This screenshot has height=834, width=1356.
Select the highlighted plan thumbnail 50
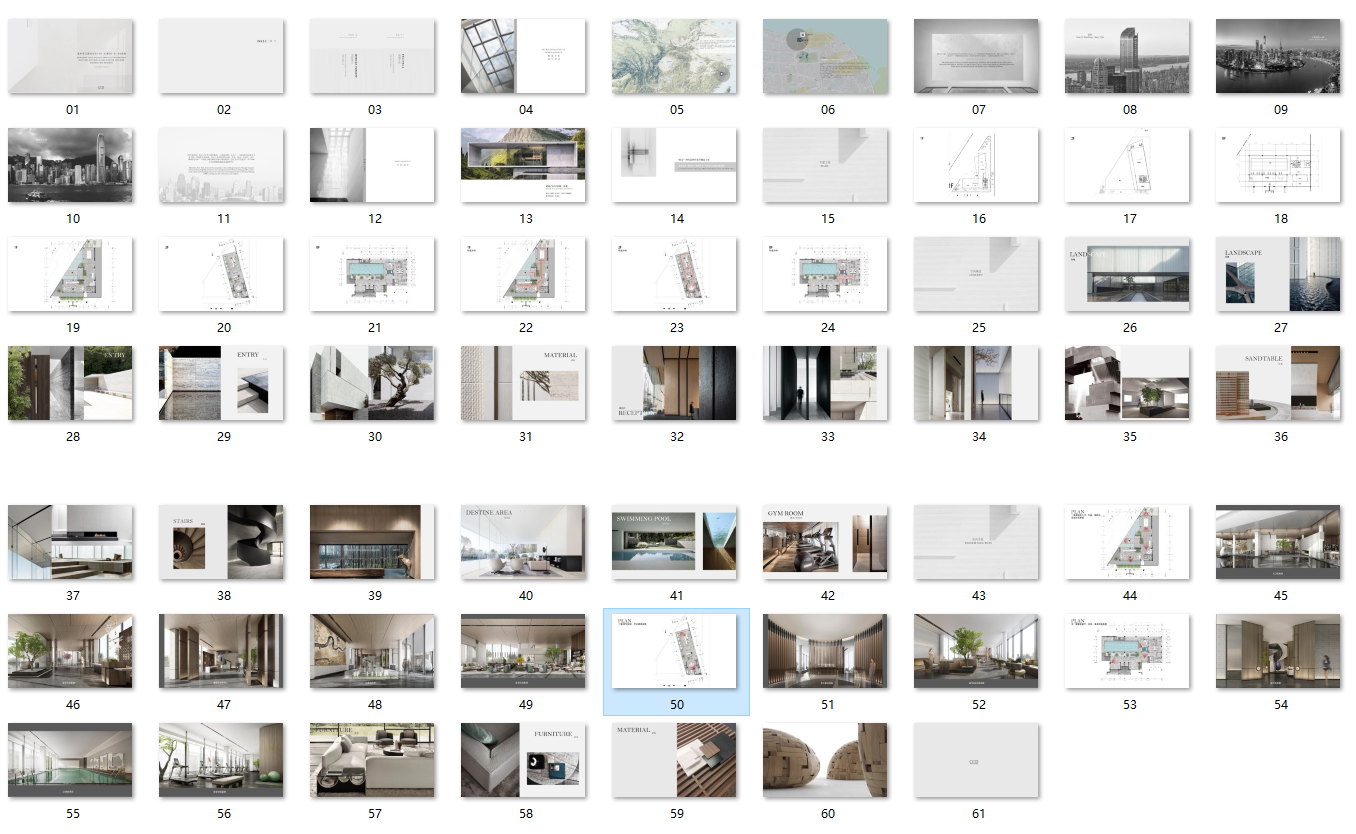675,651
